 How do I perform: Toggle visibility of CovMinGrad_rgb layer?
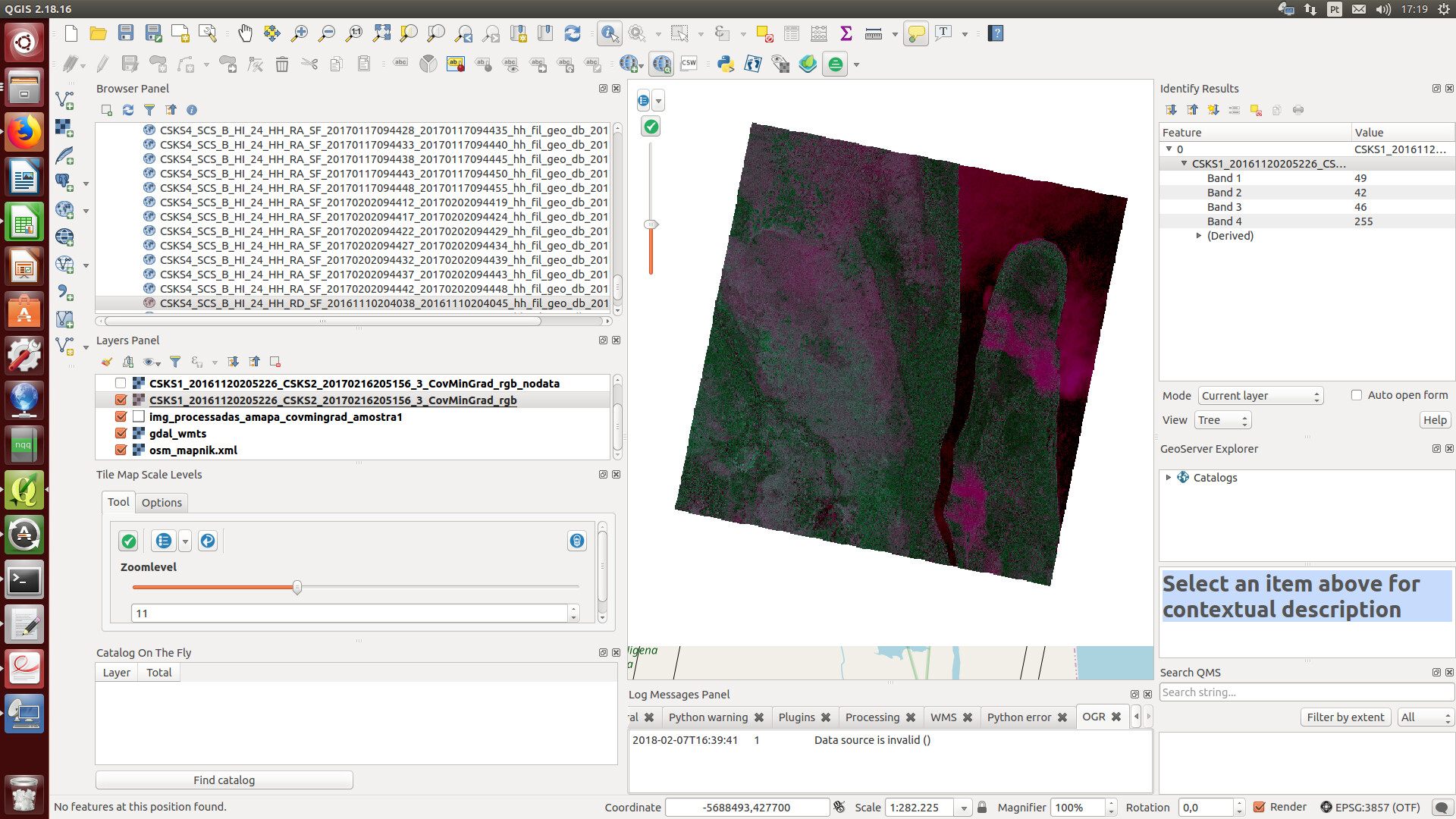121,400
